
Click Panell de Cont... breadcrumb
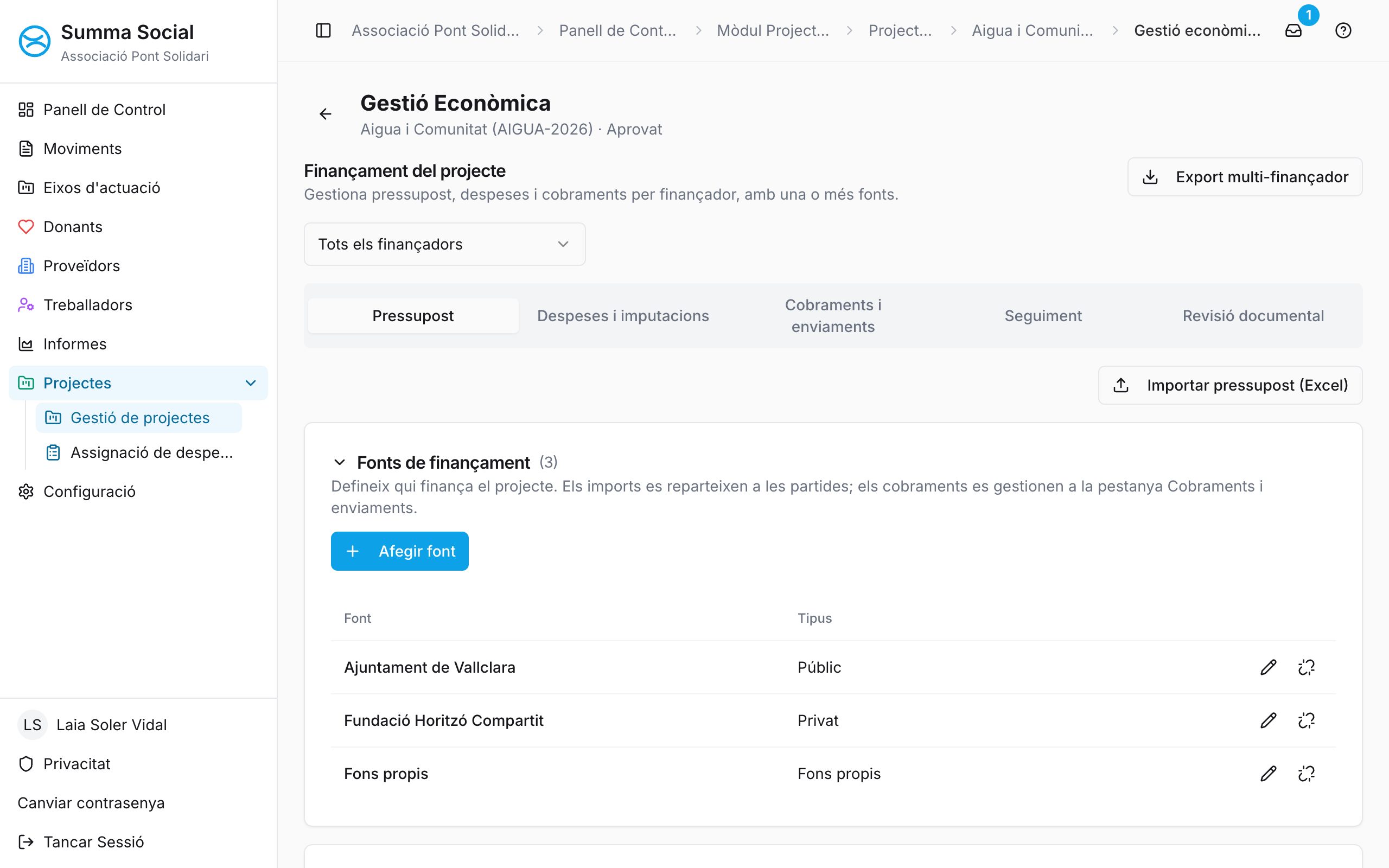617,30
